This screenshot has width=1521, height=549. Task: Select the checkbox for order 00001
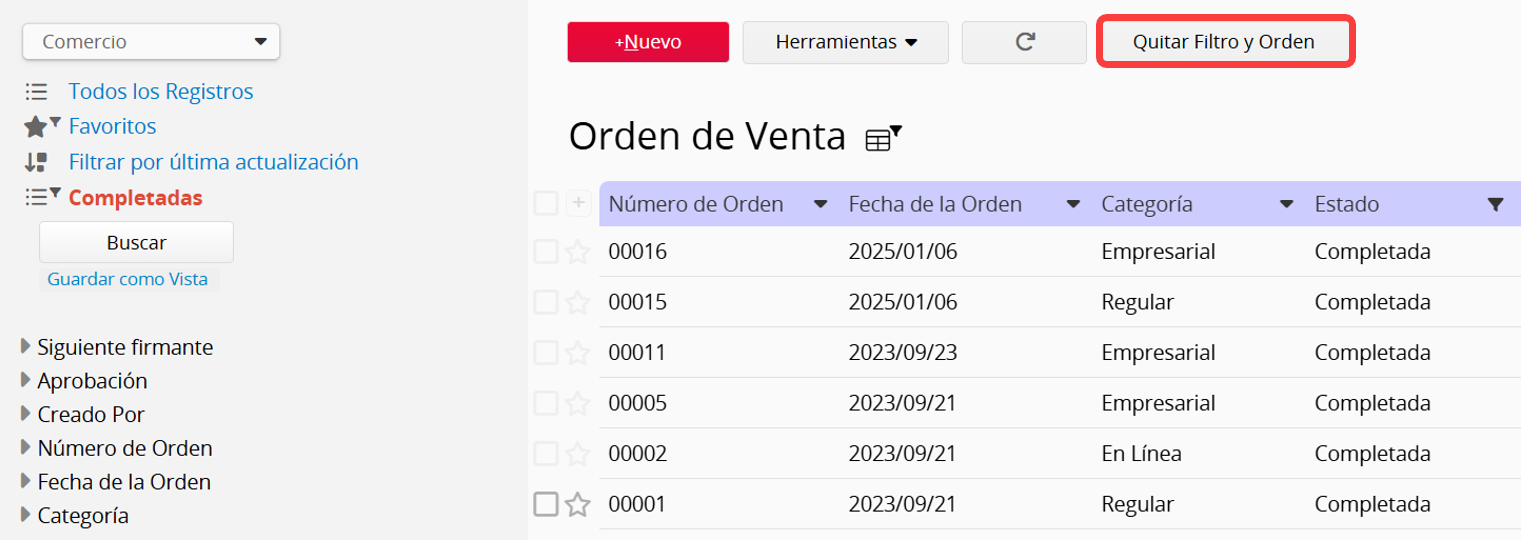(x=545, y=505)
